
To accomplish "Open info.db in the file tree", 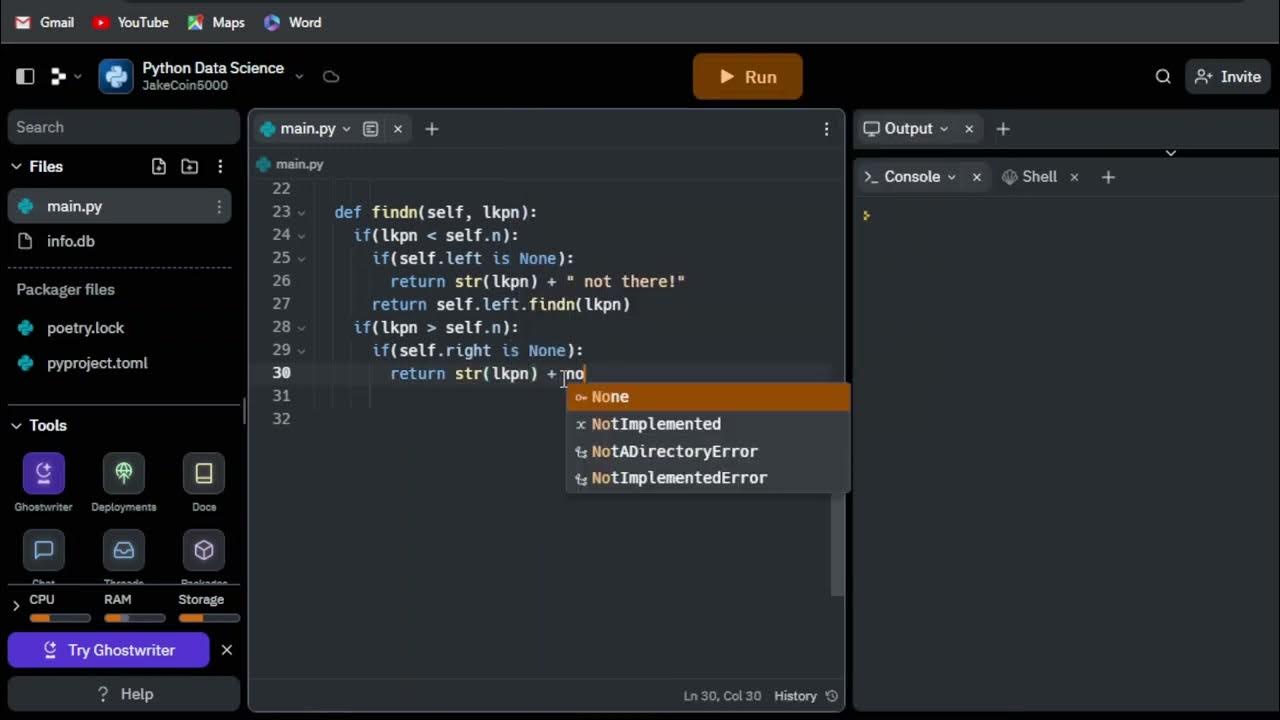I will 120,241.
